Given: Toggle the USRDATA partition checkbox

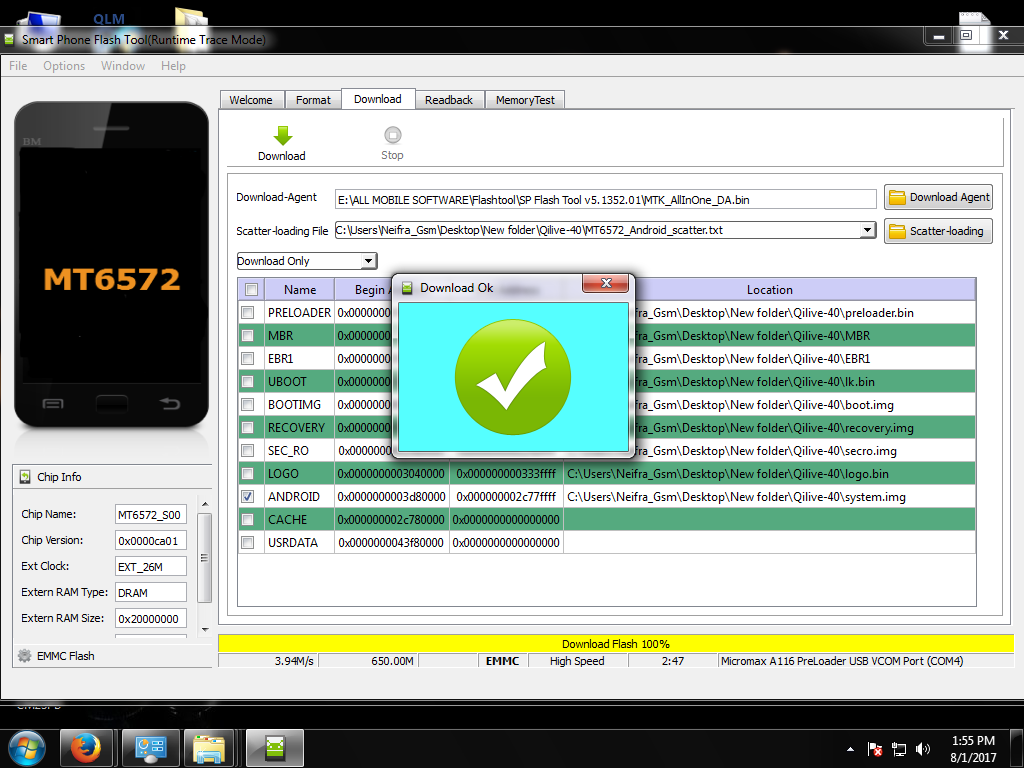Looking at the screenshot, I should pos(247,542).
